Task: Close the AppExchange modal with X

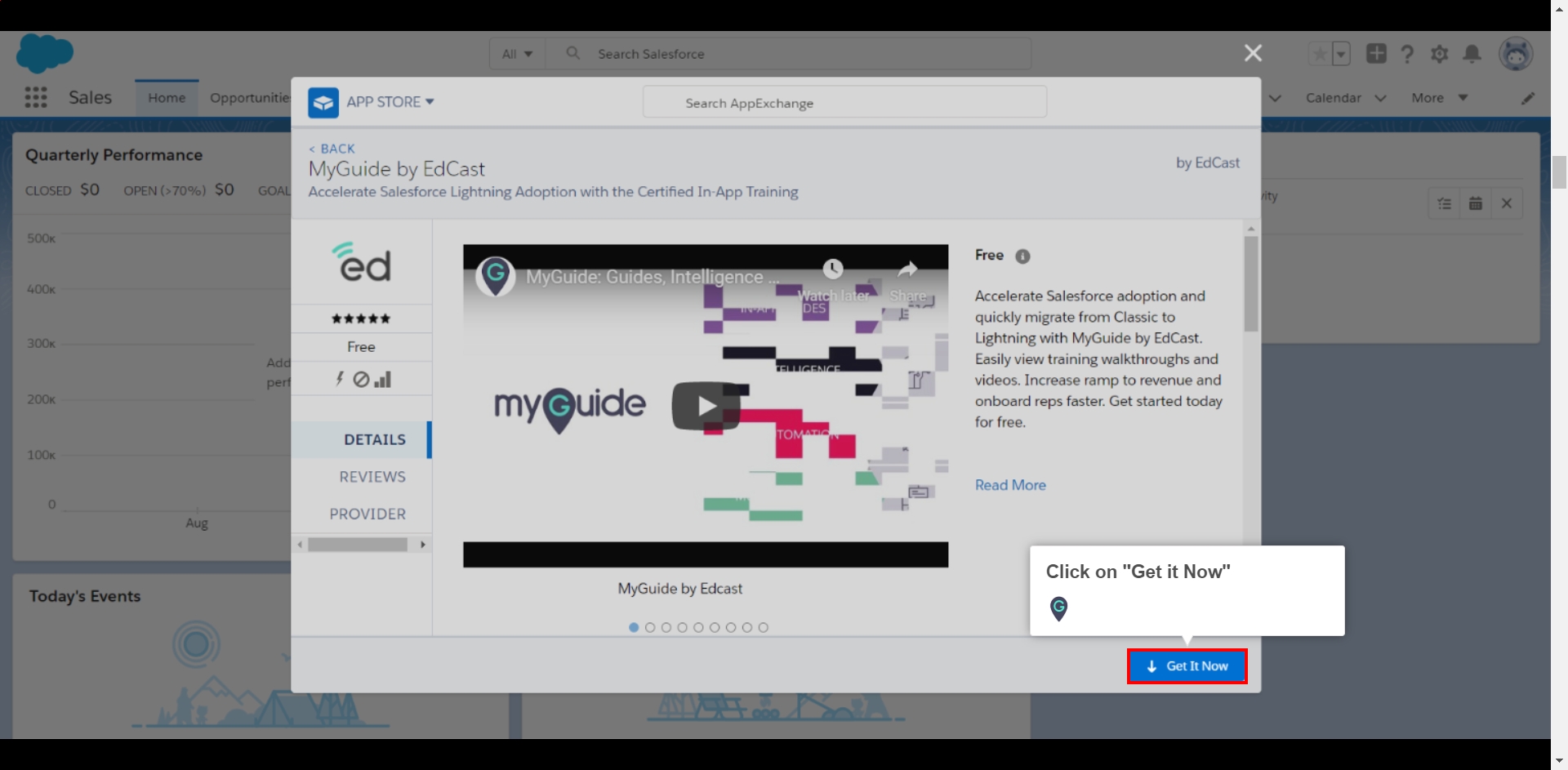Action: [x=1253, y=53]
